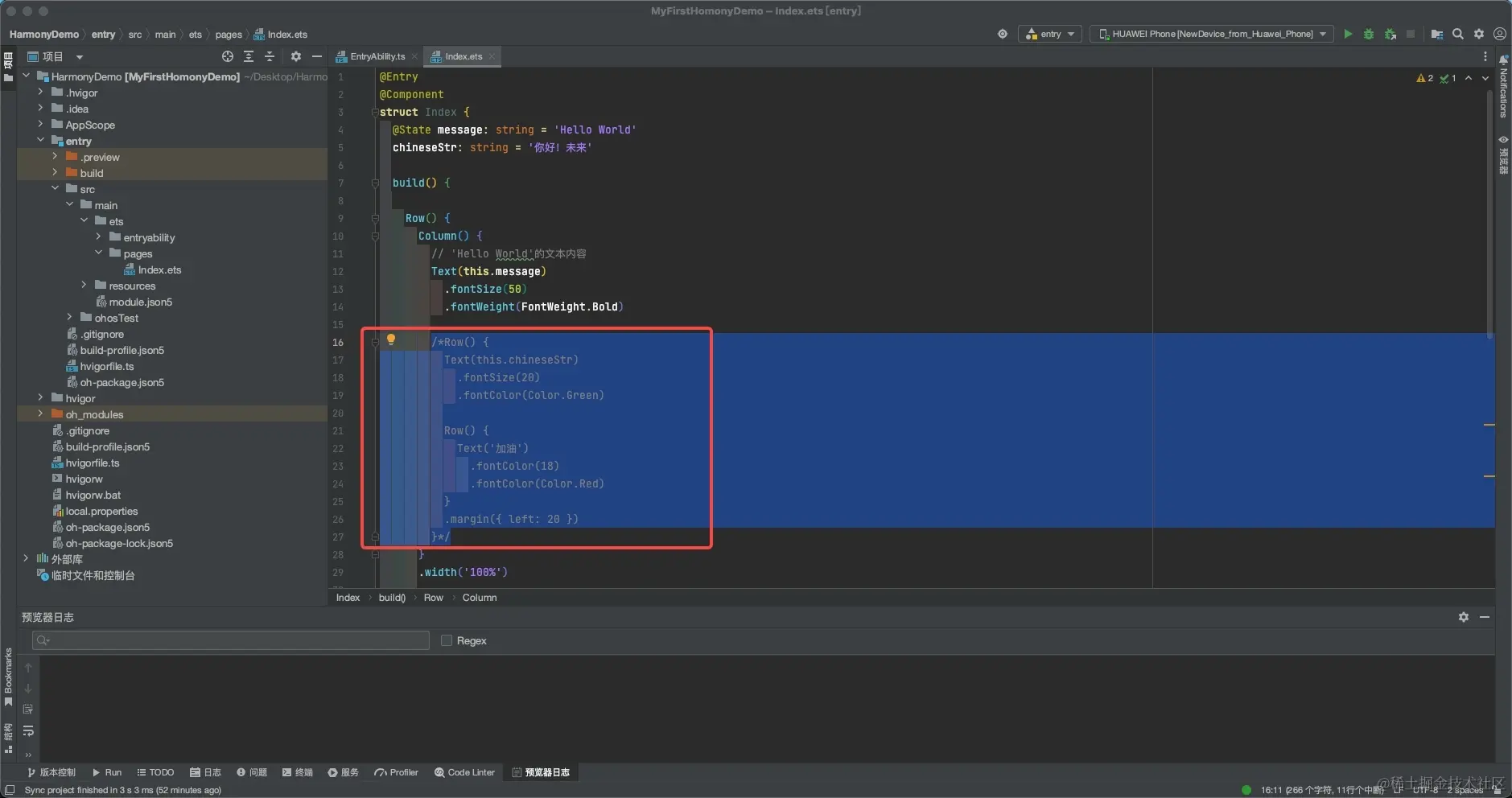The image size is (1512, 798).
Task: Open the Previewer side panel on the right edge
Action: pyautogui.click(x=1503, y=154)
